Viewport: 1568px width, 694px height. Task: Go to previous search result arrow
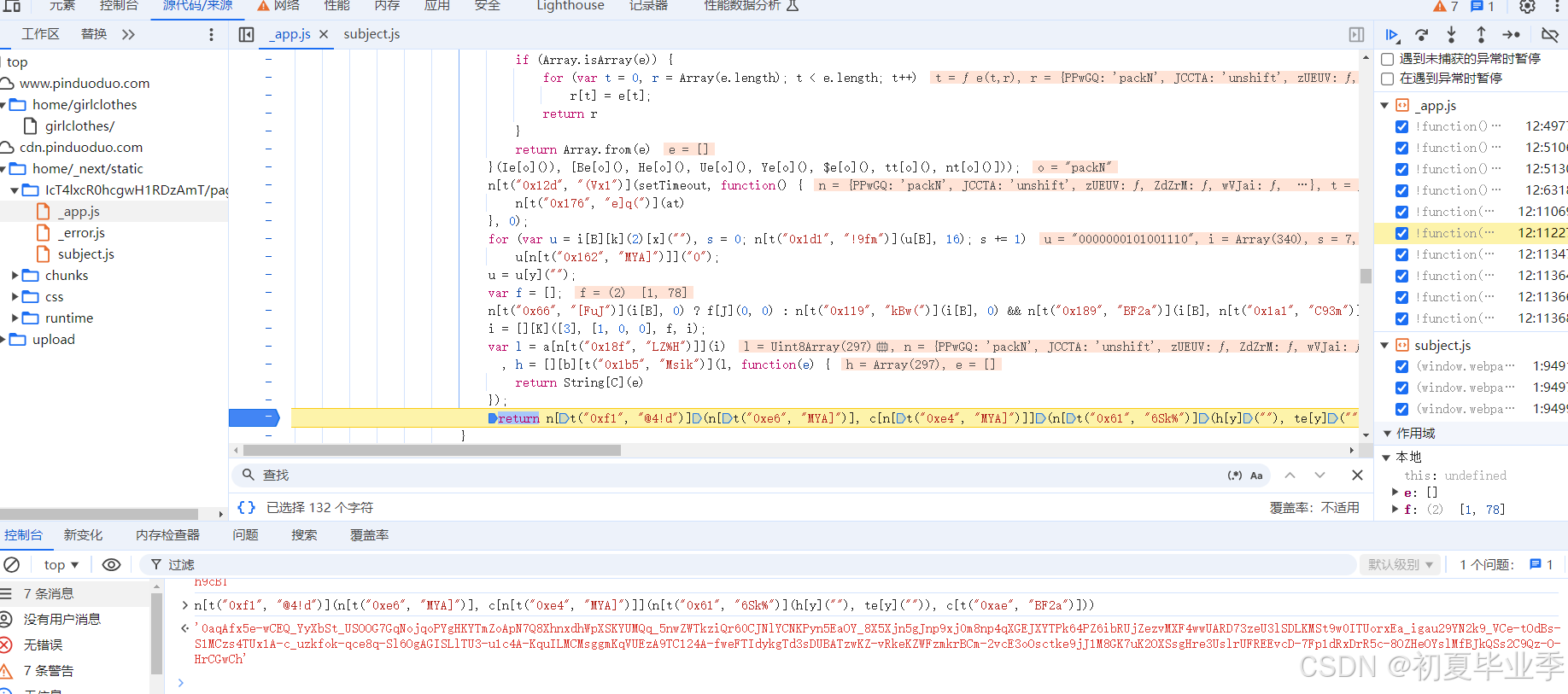1290,475
